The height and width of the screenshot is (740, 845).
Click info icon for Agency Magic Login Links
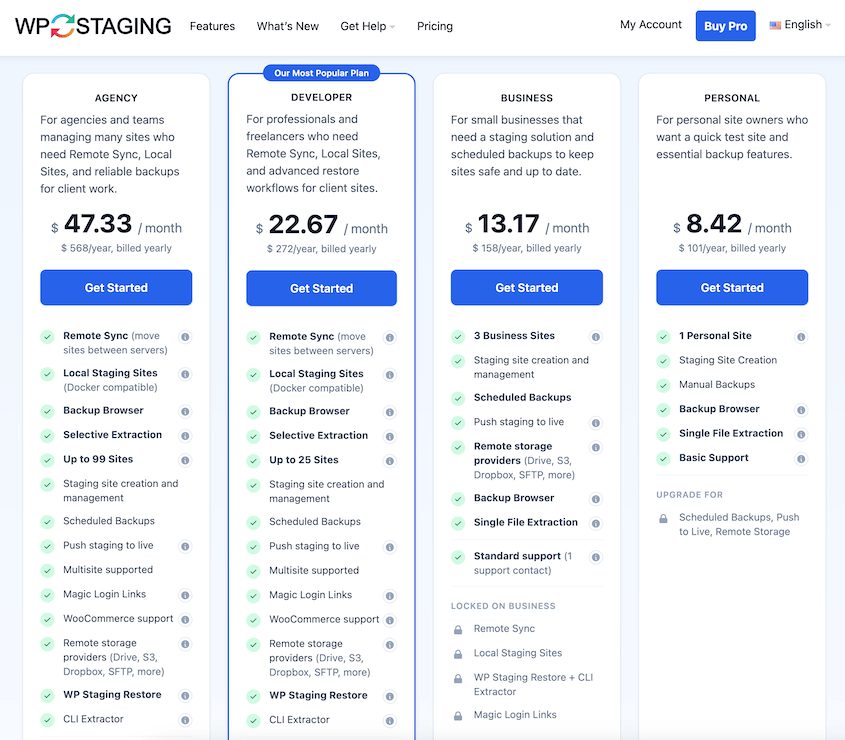click(x=185, y=595)
